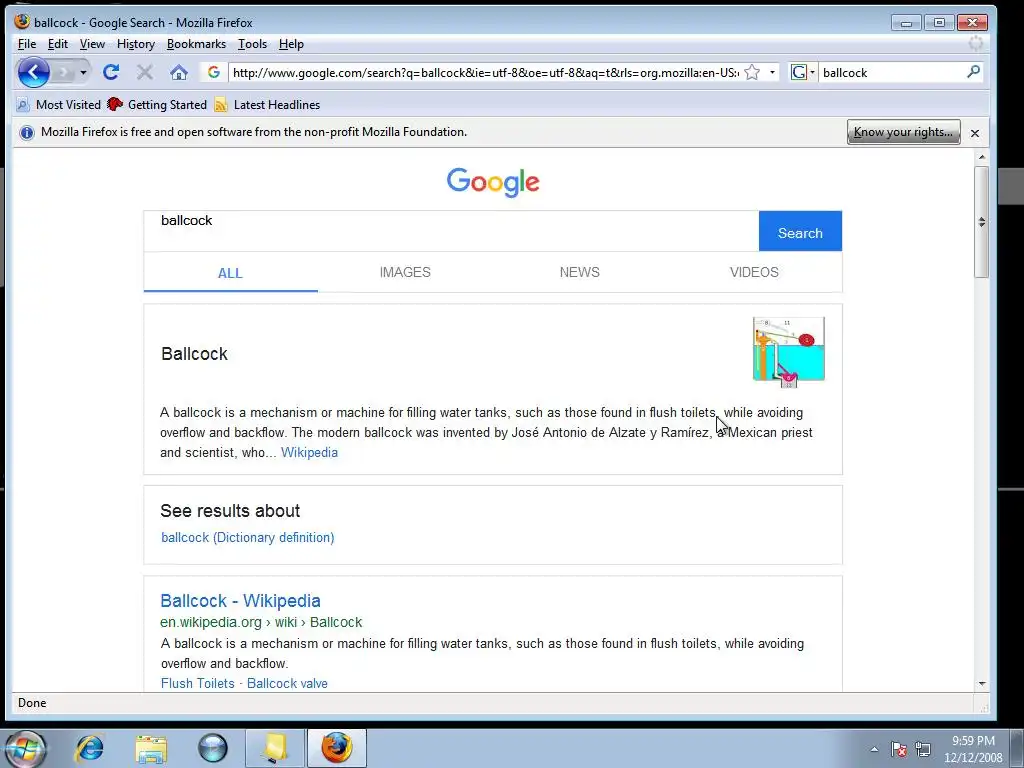Reload the page with the Refresh icon
The width and height of the screenshot is (1024, 768).
point(111,72)
